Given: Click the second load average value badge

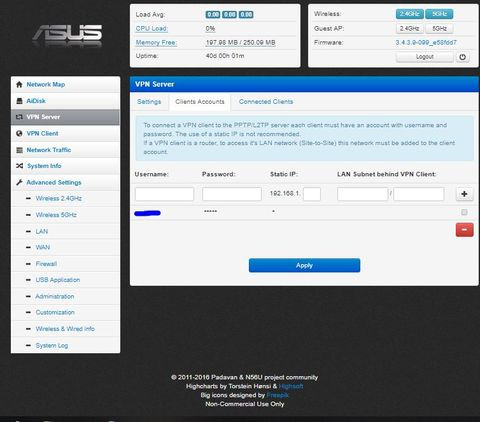Looking at the screenshot, I should pyautogui.click(x=229, y=14).
